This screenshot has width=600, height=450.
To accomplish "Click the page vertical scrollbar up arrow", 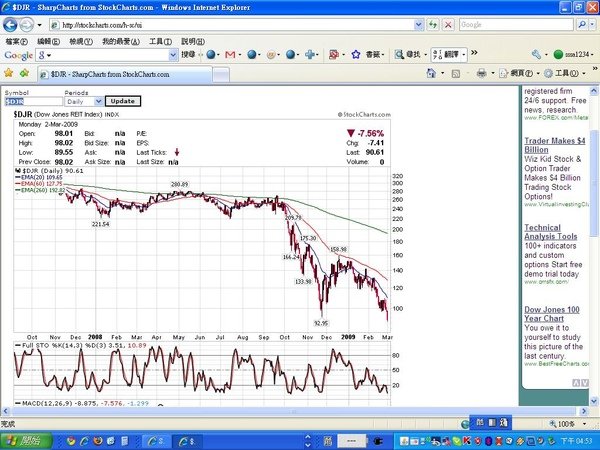I will (x=594, y=91).
